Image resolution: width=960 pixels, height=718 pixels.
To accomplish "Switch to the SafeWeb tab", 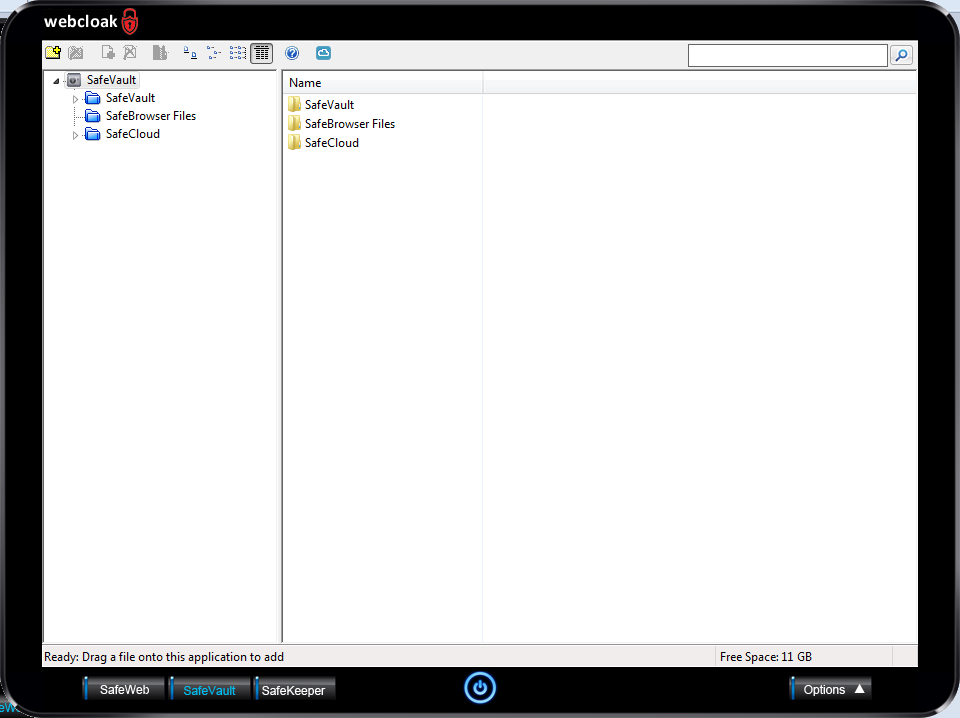I will [124, 690].
